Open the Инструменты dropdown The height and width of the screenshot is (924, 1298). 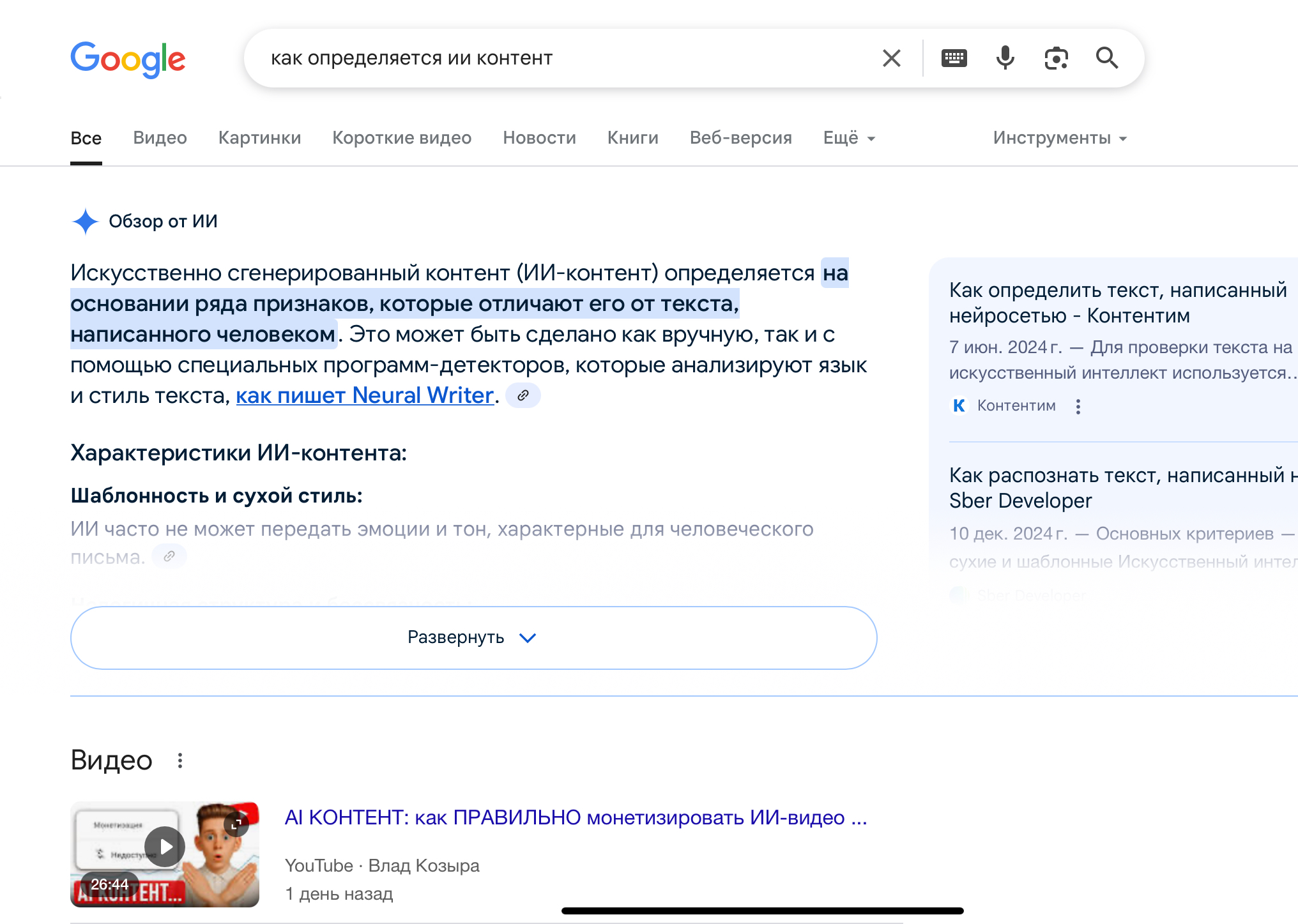1060,138
